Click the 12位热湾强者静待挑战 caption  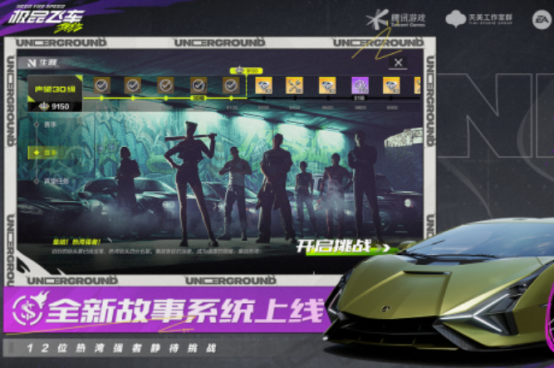click(122, 348)
